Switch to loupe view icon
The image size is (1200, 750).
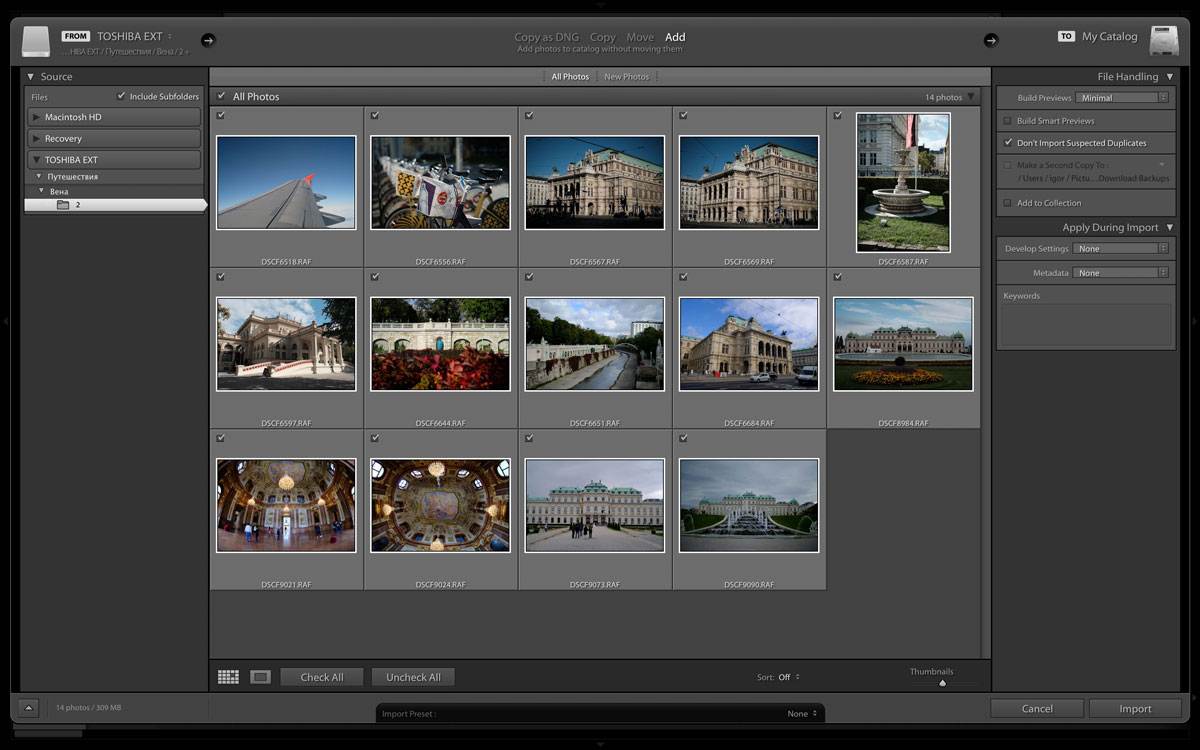260,677
